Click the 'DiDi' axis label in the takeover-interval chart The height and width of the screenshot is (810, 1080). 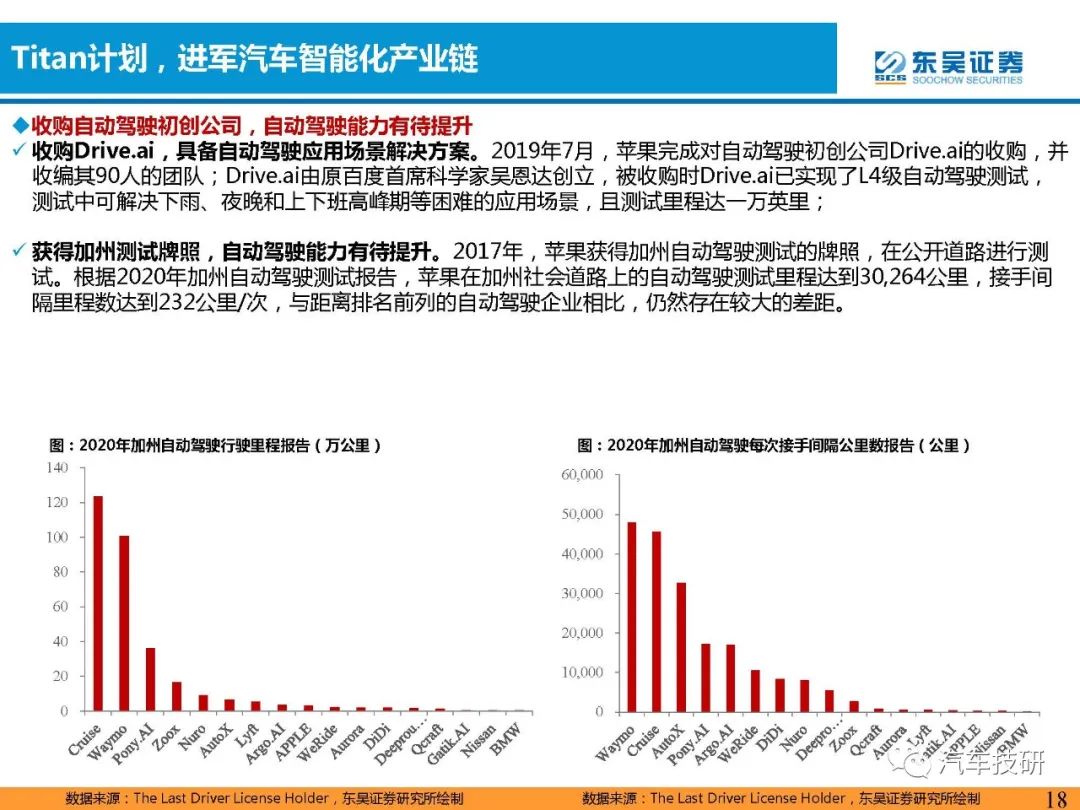(771, 736)
